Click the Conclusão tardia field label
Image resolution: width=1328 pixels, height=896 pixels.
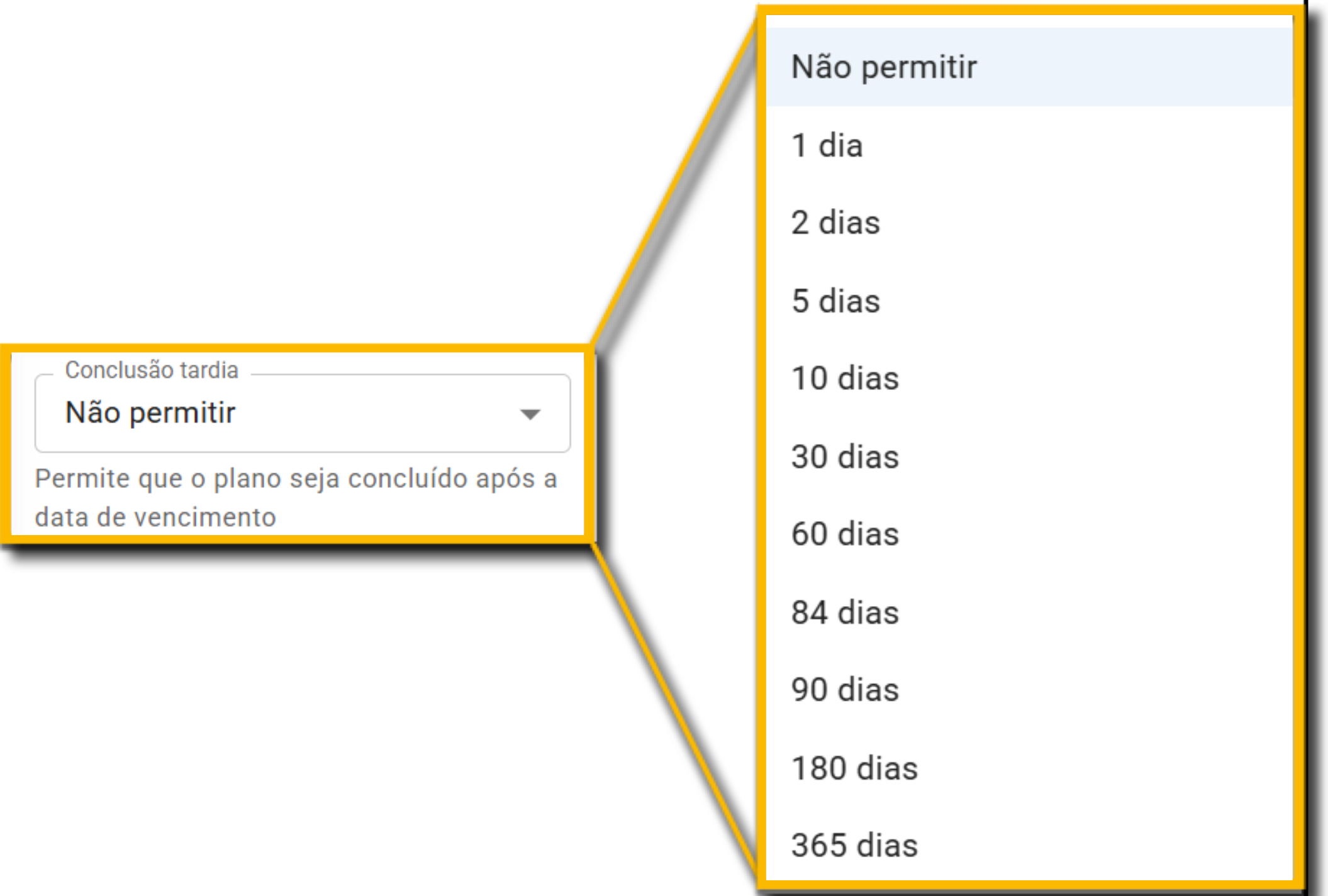coord(151,372)
